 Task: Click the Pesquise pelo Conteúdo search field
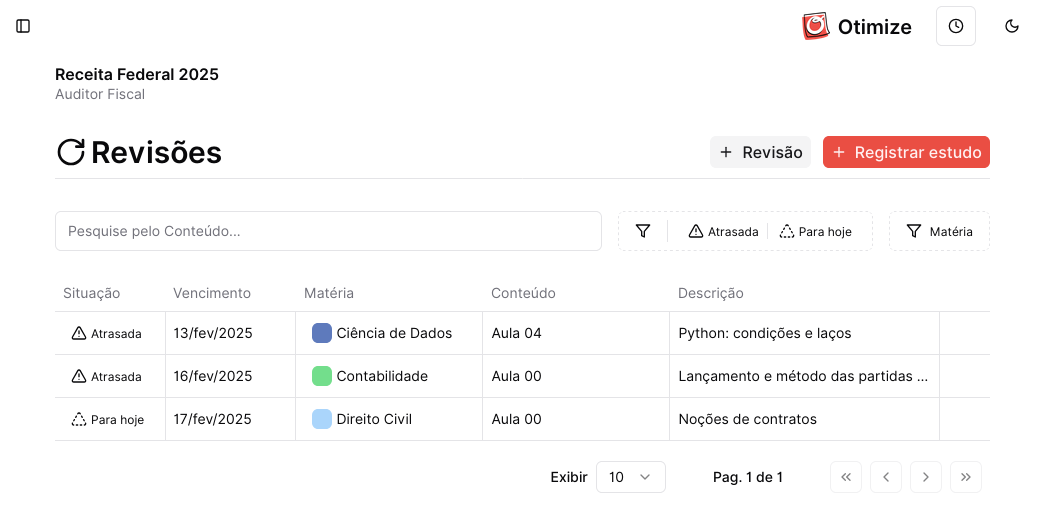coord(328,231)
